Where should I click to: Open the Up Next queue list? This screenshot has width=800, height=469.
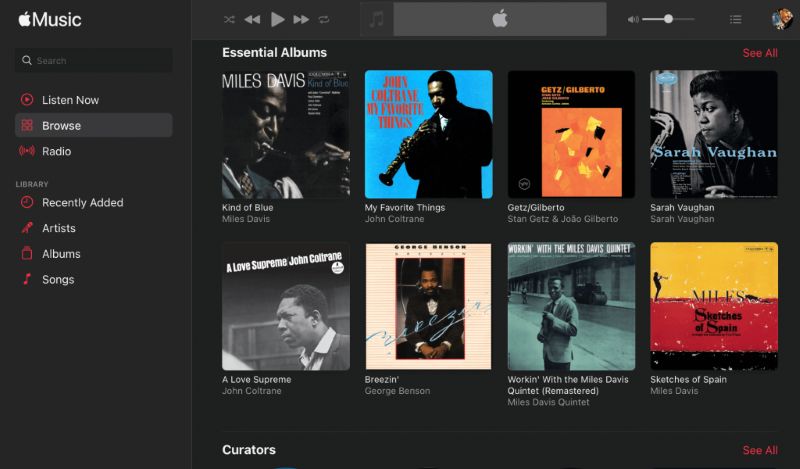click(736, 19)
